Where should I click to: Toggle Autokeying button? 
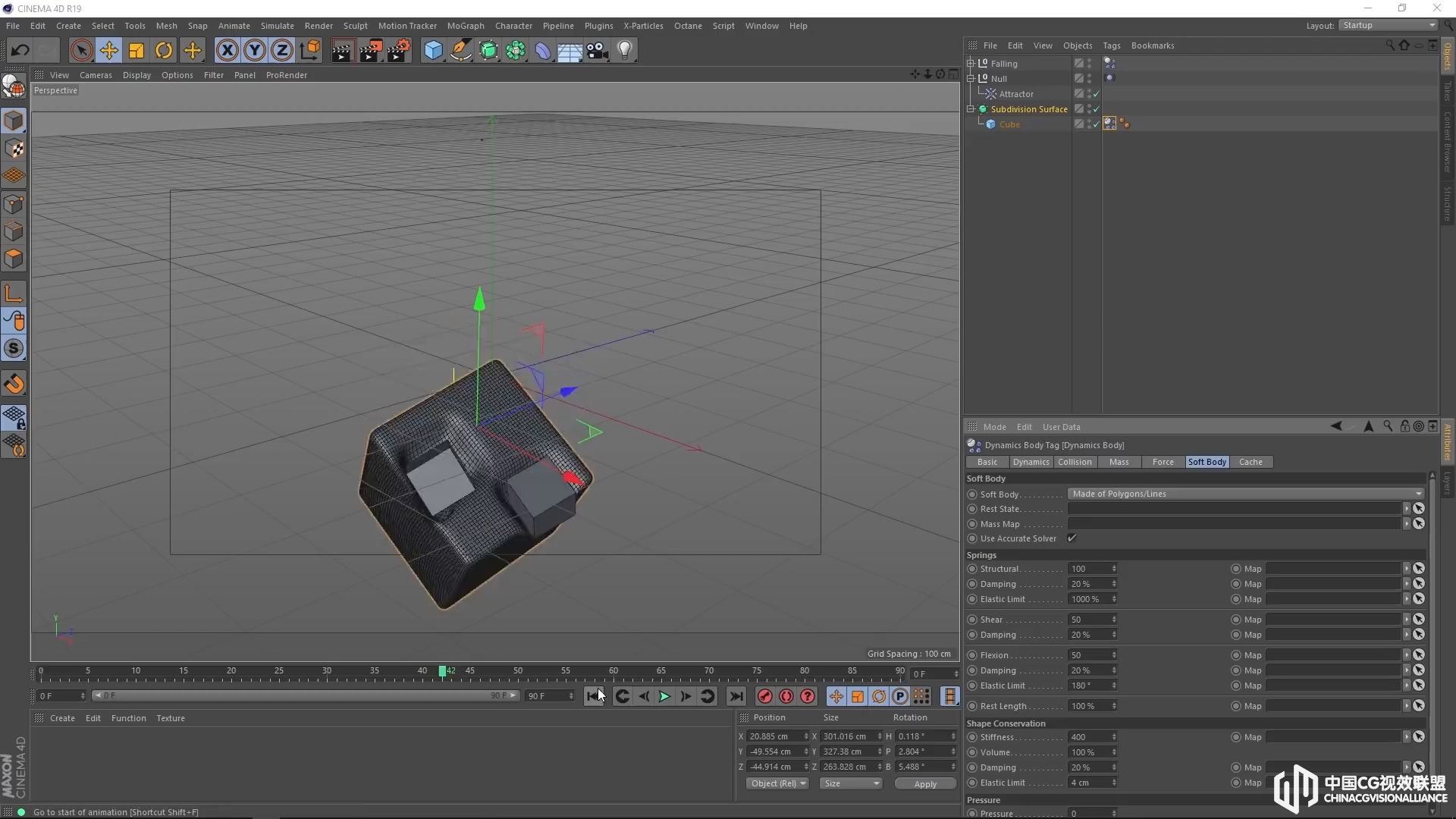tap(786, 696)
